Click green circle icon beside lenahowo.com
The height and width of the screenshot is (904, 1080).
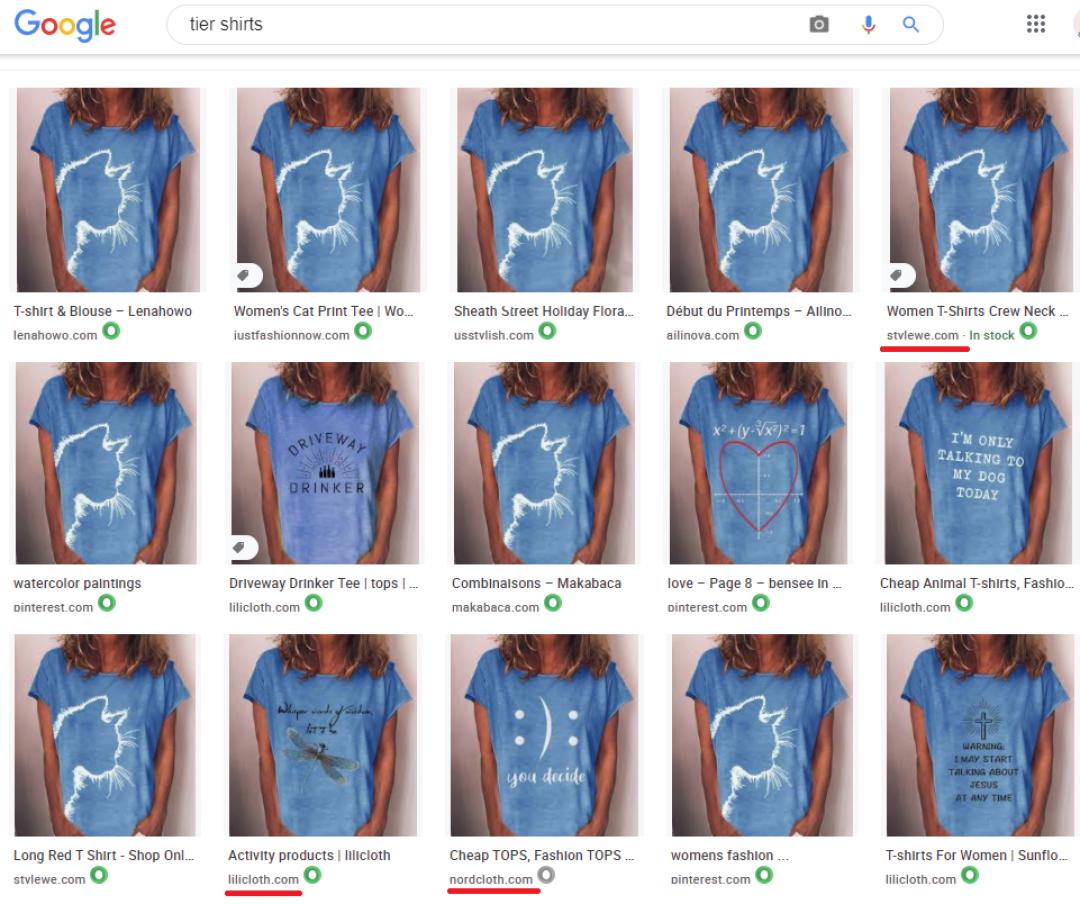click(x=111, y=331)
